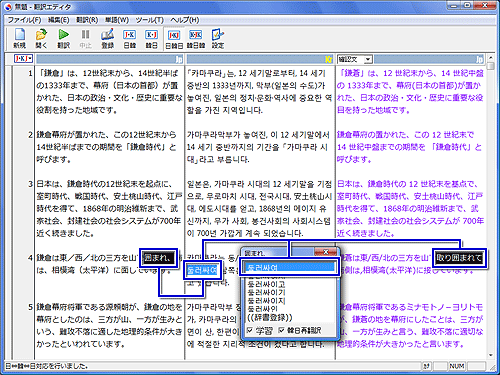Viewport: 500px width, 375px height.
Task: Open the J·K·J mode dropdown
Action: click(23, 59)
